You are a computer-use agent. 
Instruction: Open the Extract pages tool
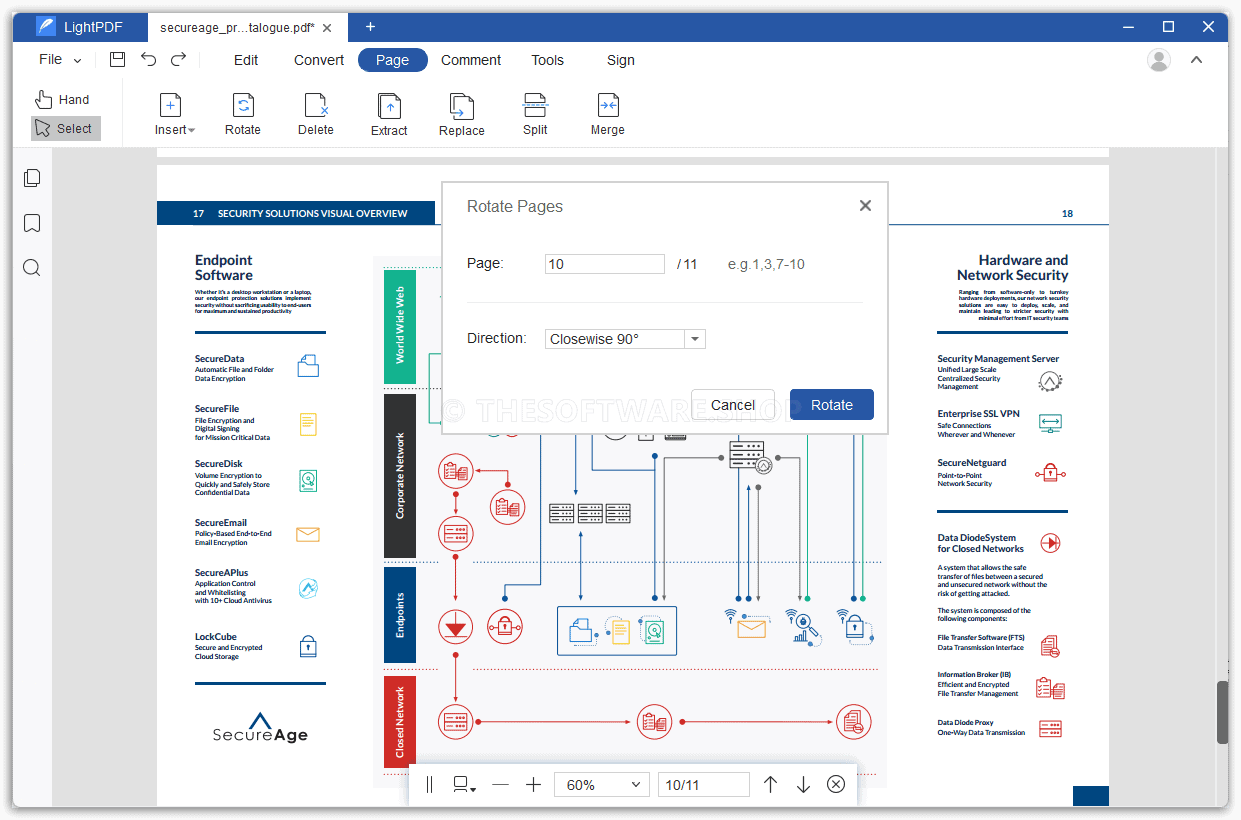[x=389, y=115]
